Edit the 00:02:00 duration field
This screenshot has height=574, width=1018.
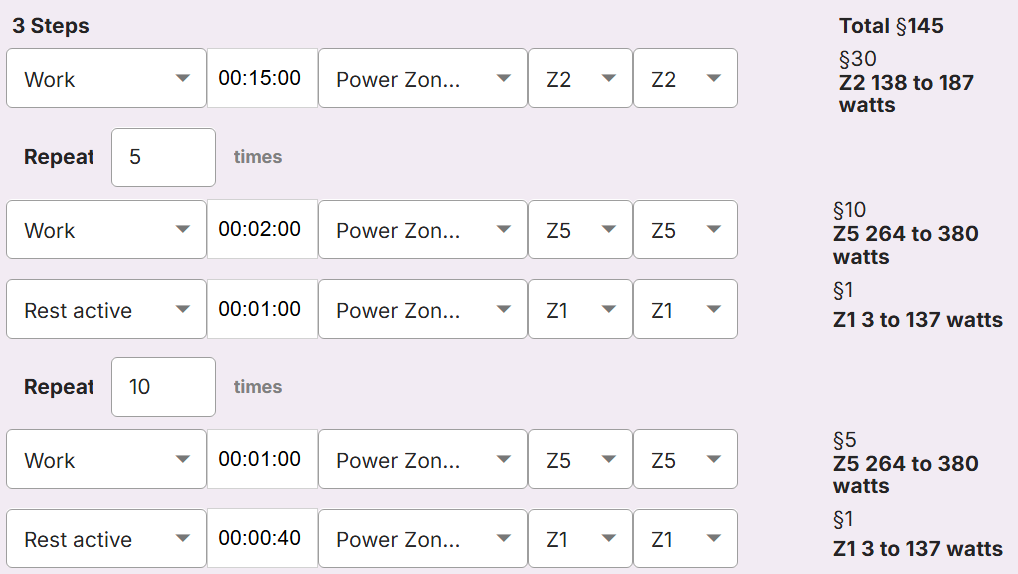[x=260, y=229]
